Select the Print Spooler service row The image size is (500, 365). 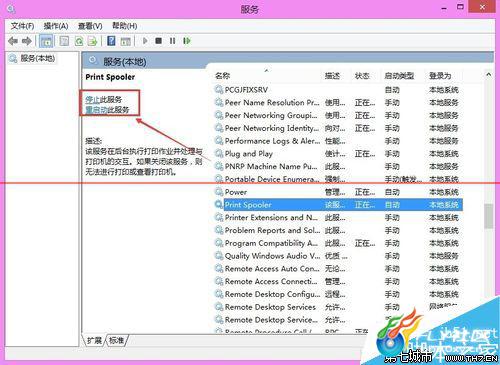[x=339, y=205]
